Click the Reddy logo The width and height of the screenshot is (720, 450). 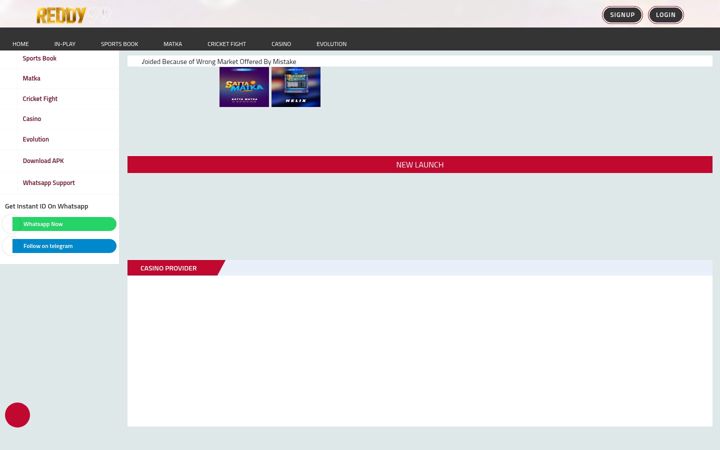tap(61, 16)
